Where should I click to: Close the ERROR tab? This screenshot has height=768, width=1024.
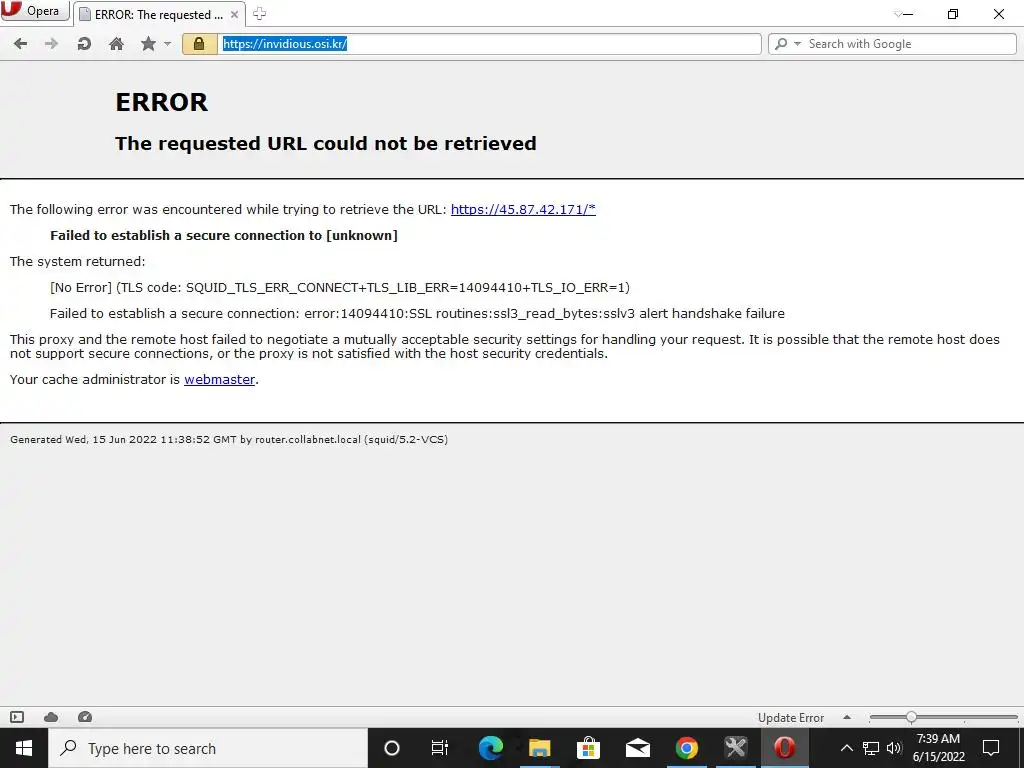234,14
